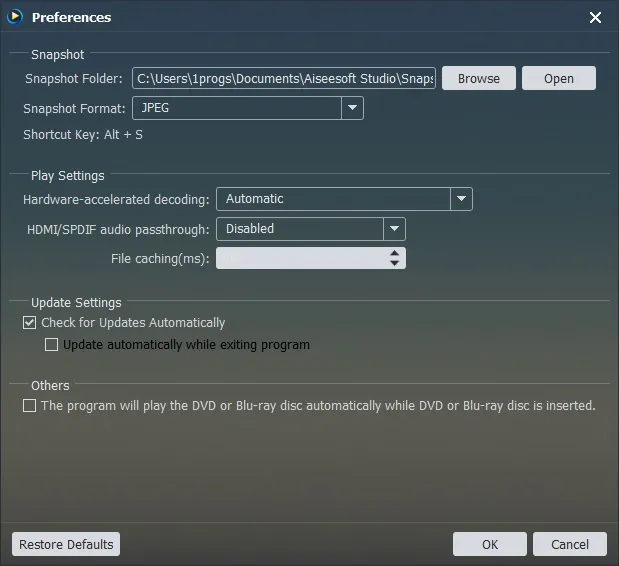Viewport: 619px width, 566px height.
Task: Open the JPEG snapshot format combo box
Action: coord(248,108)
